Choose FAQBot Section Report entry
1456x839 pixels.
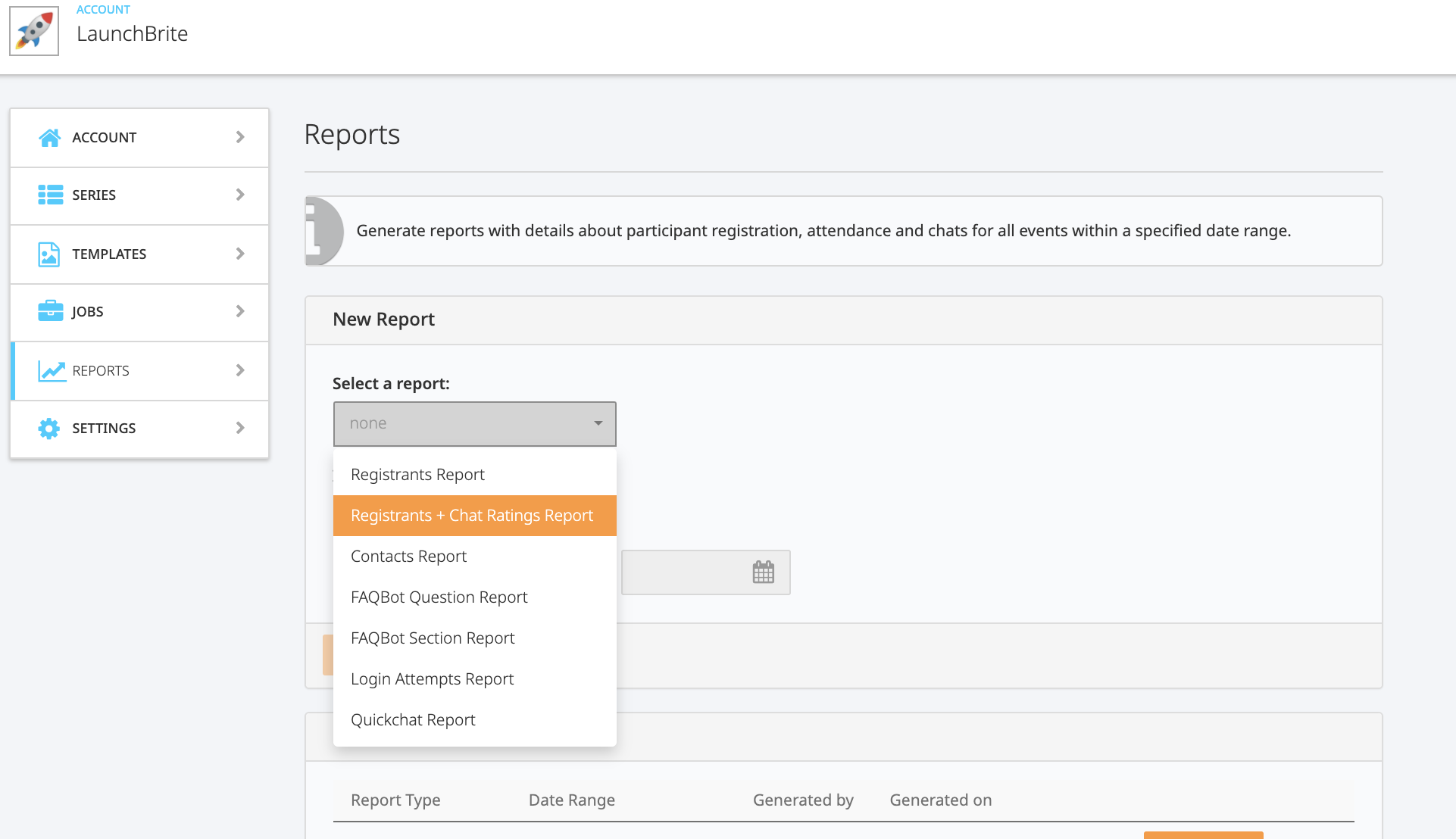(x=433, y=638)
